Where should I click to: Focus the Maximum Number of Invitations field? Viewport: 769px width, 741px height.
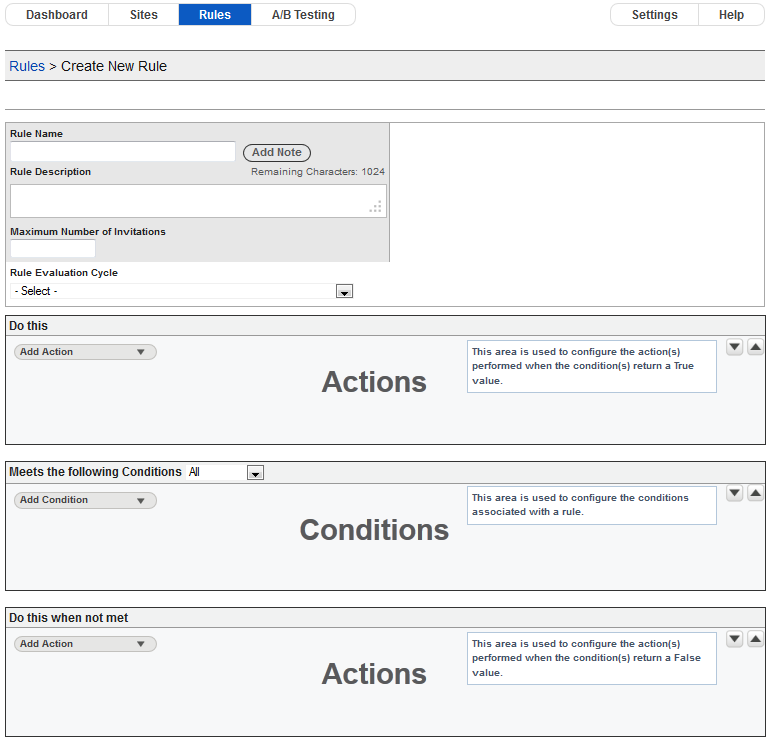click(x=53, y=248)
